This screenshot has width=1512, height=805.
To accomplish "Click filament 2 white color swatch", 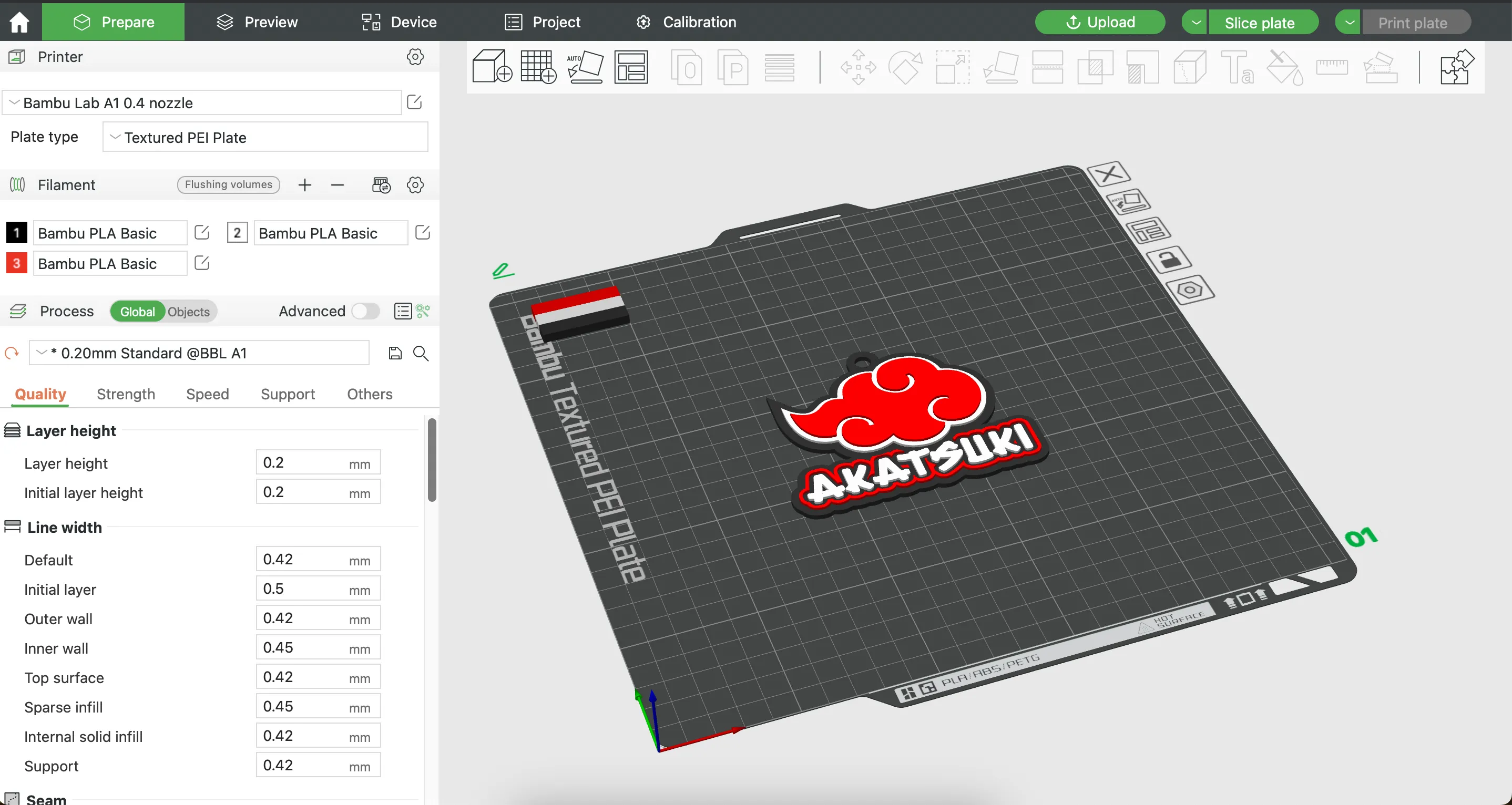I will [237, 233].
